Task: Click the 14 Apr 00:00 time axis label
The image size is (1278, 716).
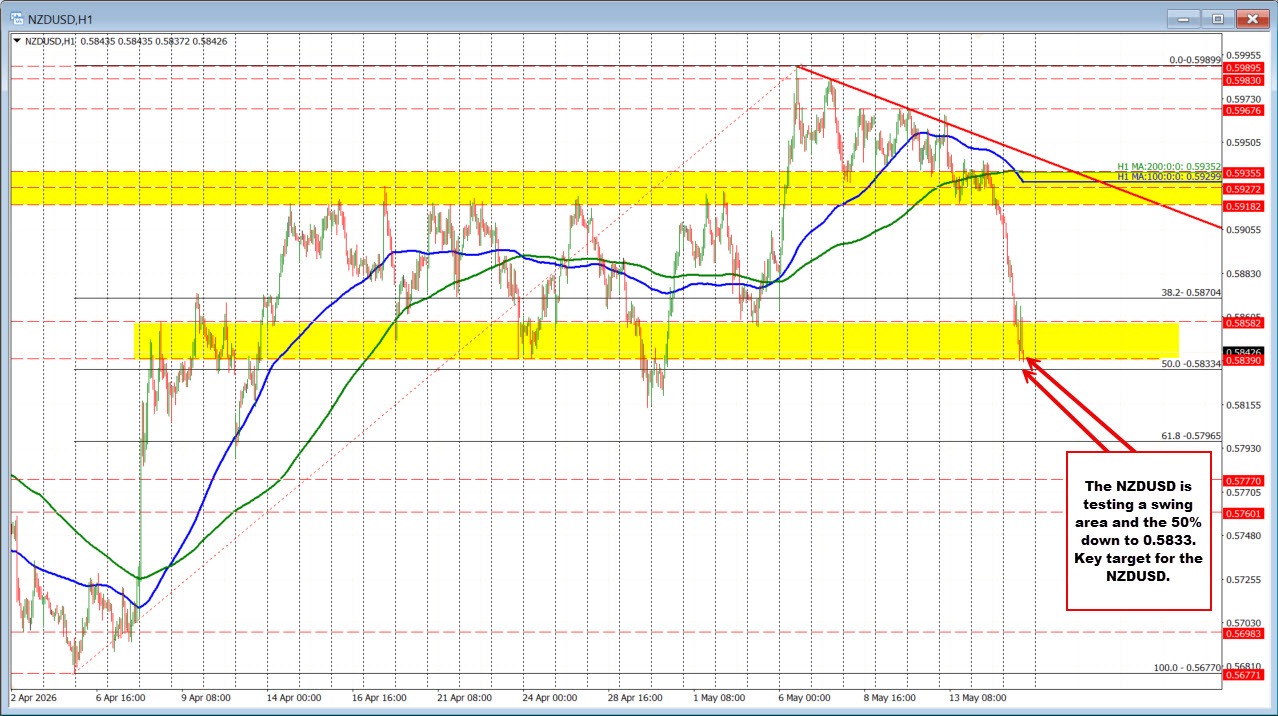Action: [296, 696]
